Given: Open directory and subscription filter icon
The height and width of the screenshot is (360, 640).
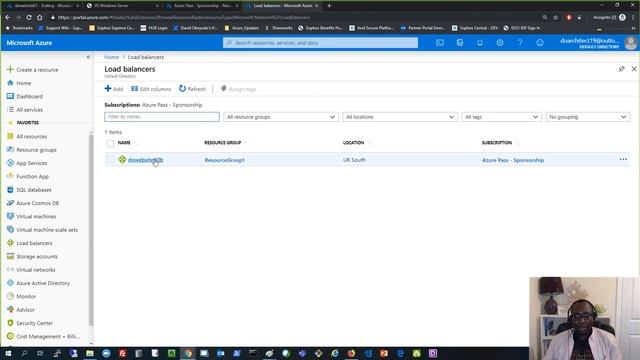Looking at the screenshot, I should click(460, 42).
